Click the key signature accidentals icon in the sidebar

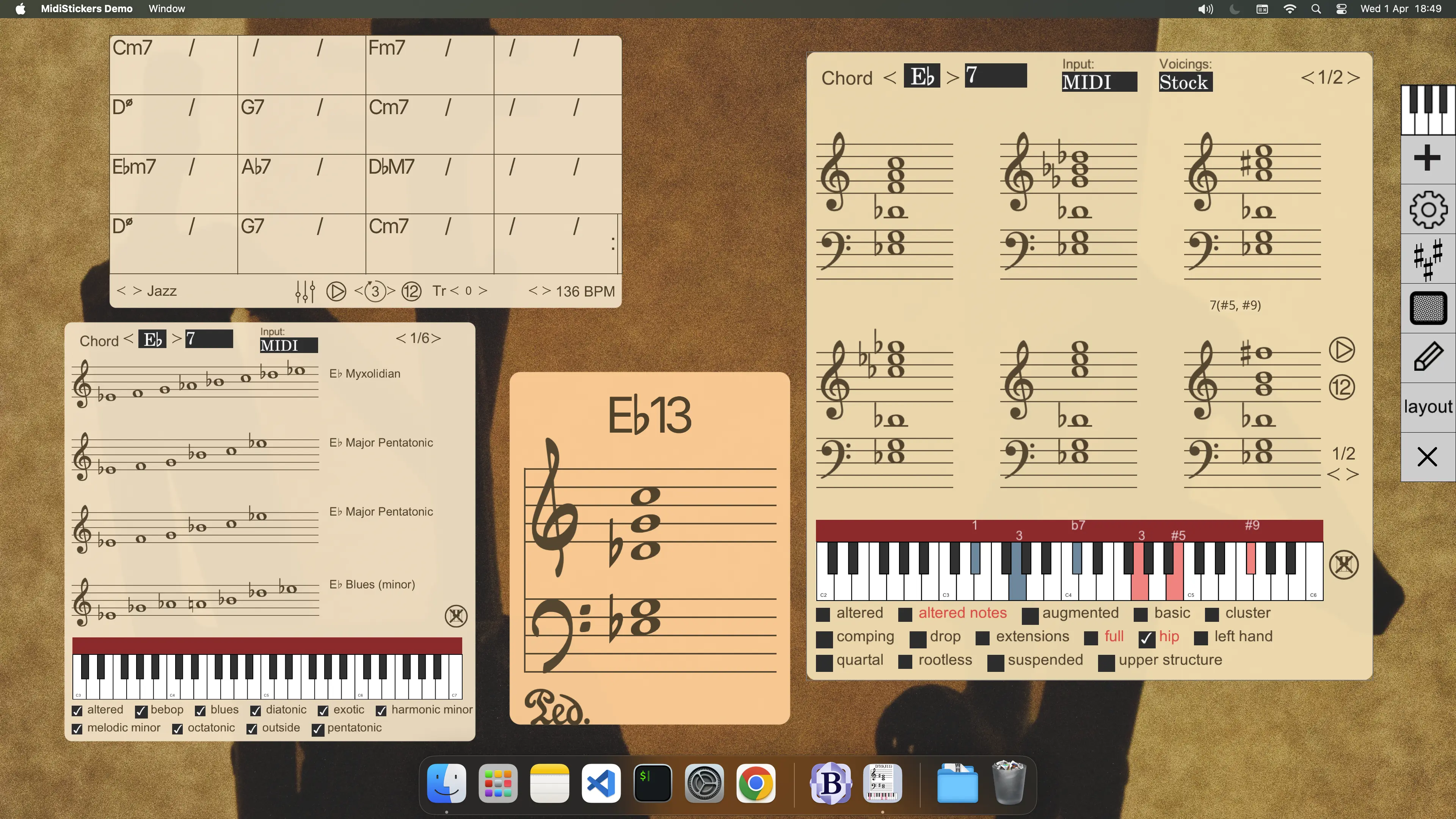1428,258
